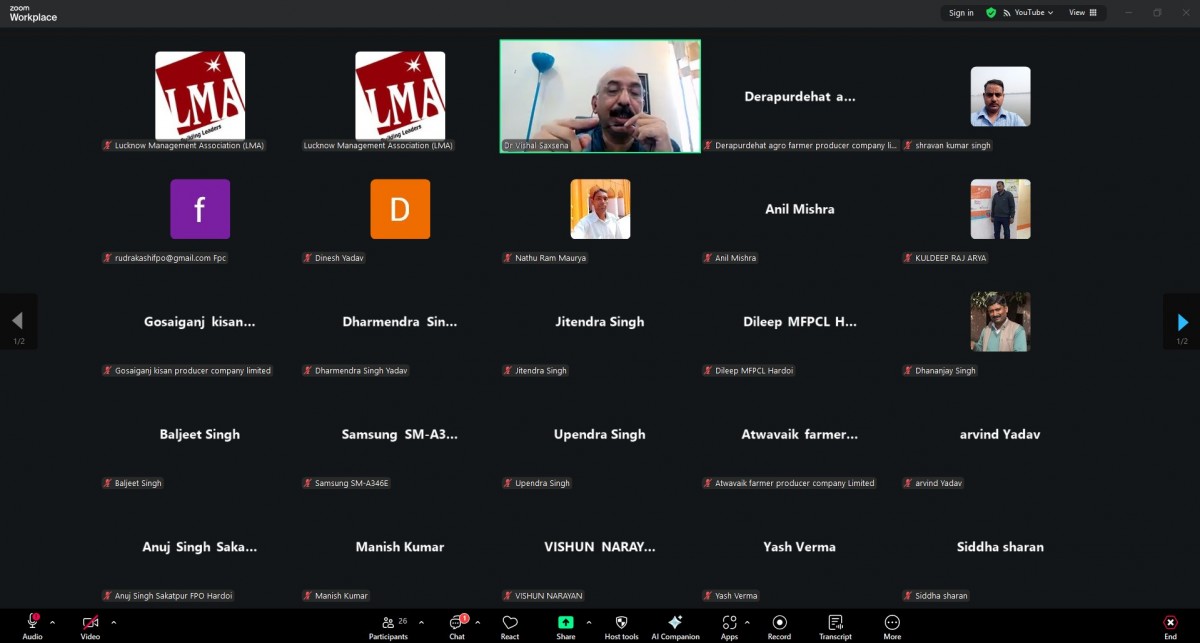Expand audio options arrow next to Audio
Viewport: 1200px width, 643px height.
click(52, 622)
